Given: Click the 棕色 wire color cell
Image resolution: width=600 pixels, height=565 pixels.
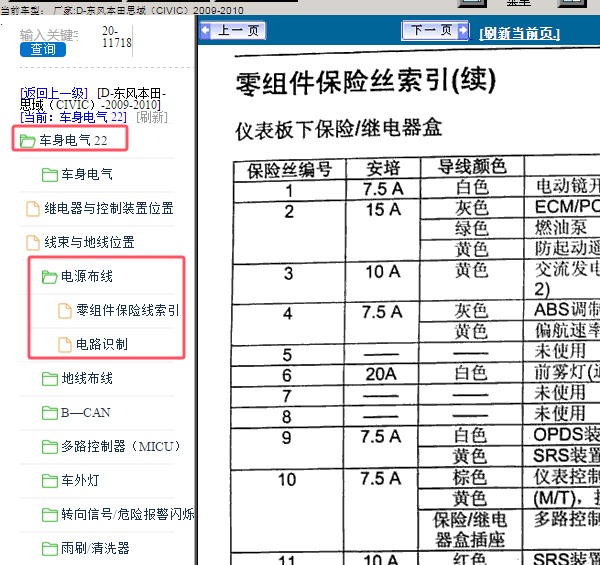Looking at the screenshot, I should [470, 477].
